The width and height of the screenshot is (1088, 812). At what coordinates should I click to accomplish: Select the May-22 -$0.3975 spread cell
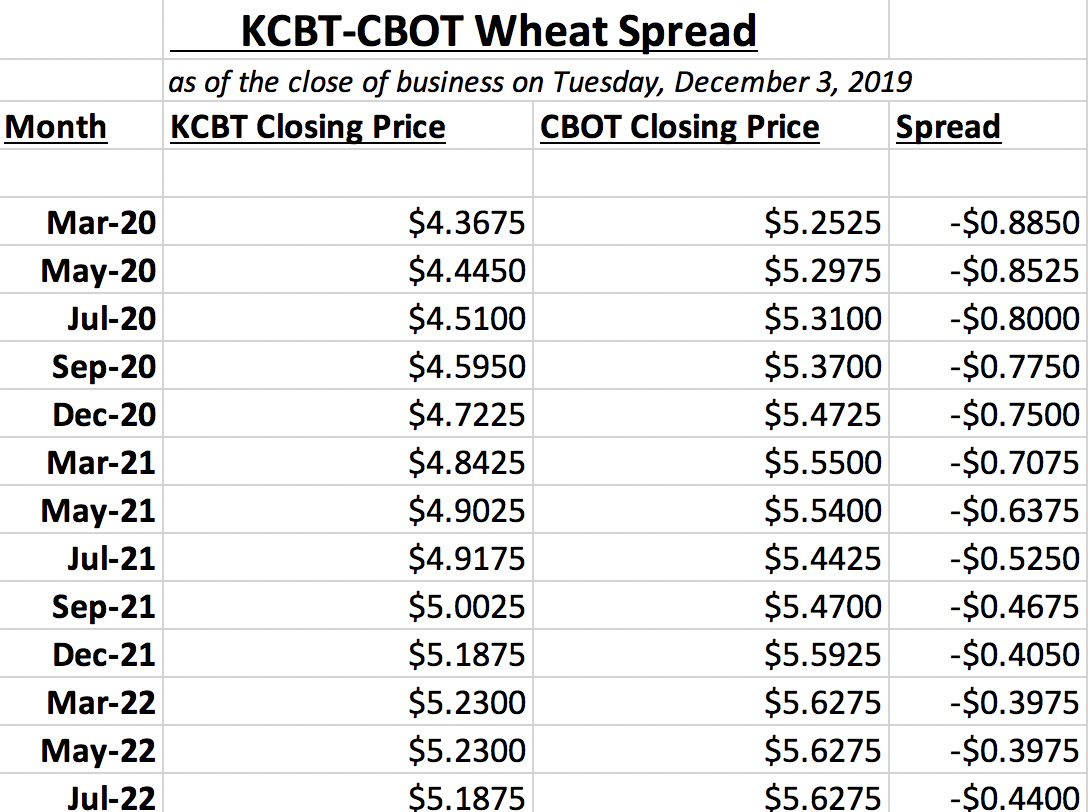pyautogui.click(x=988, y=750)
